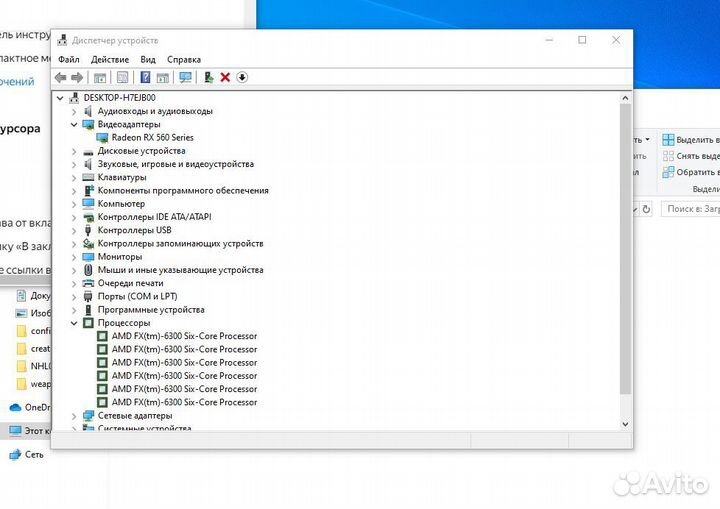Collapse the Процессоры category
Viewport: 720px width, 509px height.
(74, 323)
